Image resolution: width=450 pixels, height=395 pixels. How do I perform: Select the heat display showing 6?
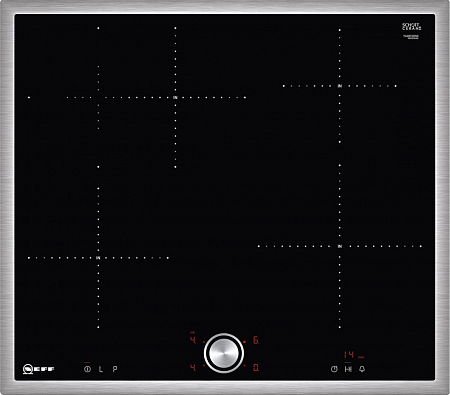click(256, 340)
